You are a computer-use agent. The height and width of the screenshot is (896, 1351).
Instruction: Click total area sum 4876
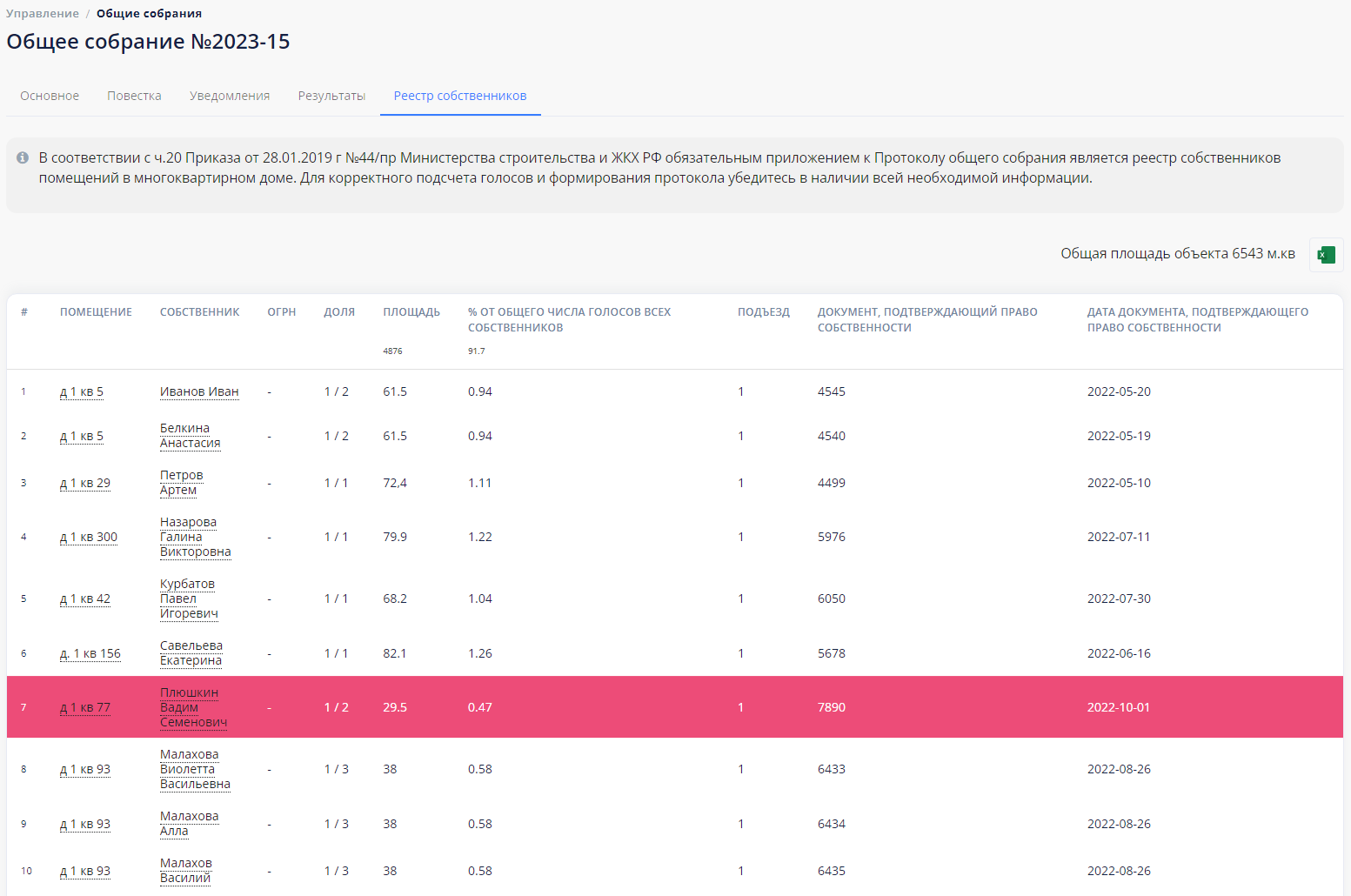point(392,351)
